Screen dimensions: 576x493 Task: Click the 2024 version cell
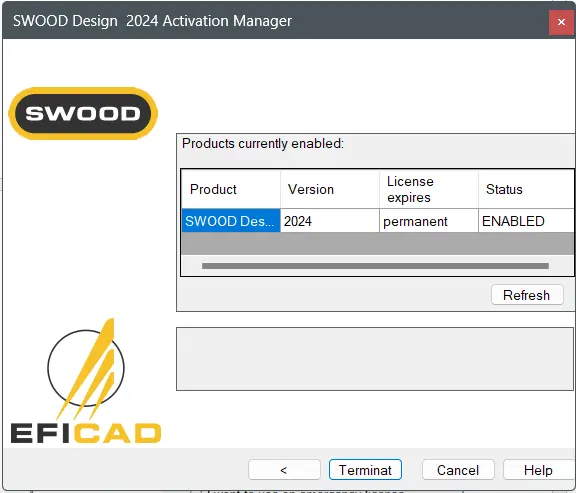[330, 221]
